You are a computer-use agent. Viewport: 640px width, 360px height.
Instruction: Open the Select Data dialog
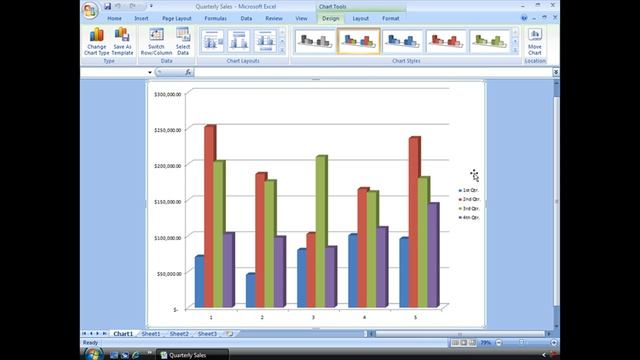tap(183, 41)
